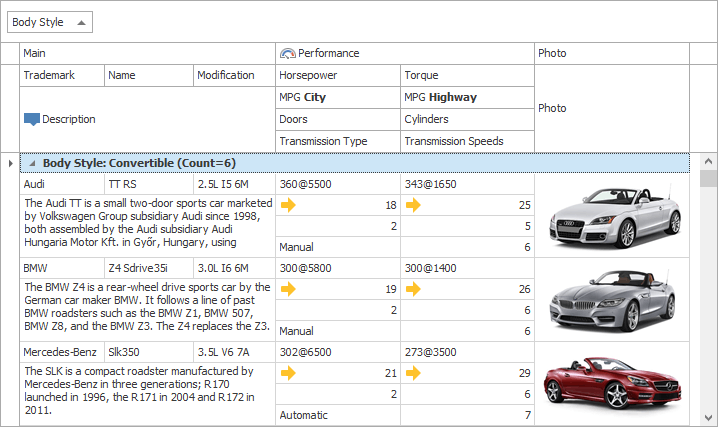The height and width of the screenshot is (427, 718).
Task: Select the 273@3500 torque cell
Action: pos(468,352)
